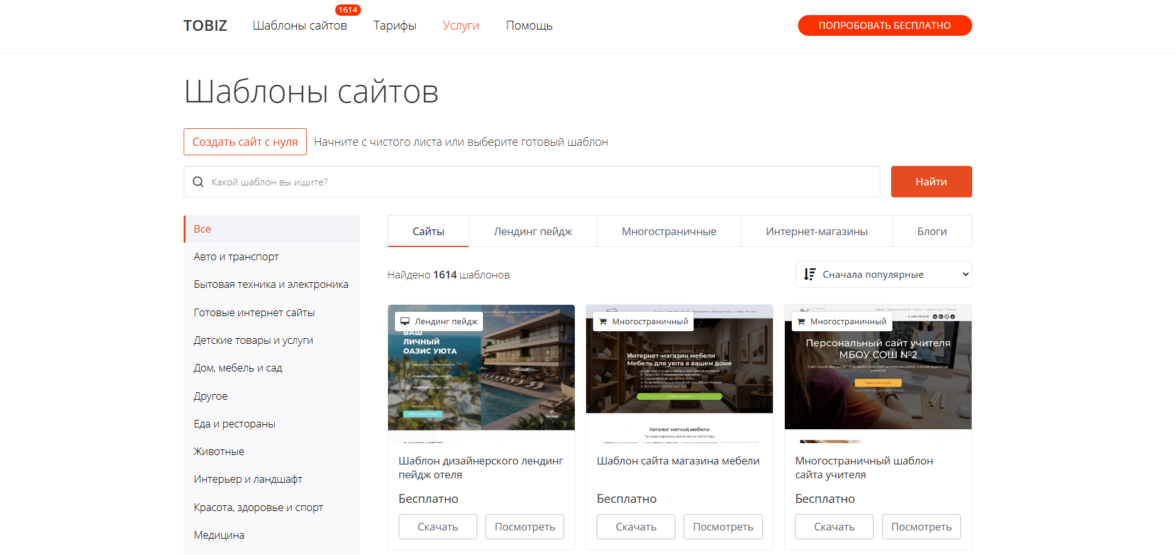1176x555 pixels.
Task: Click cart icon on furniture store template badge
Action: [603, 322]
